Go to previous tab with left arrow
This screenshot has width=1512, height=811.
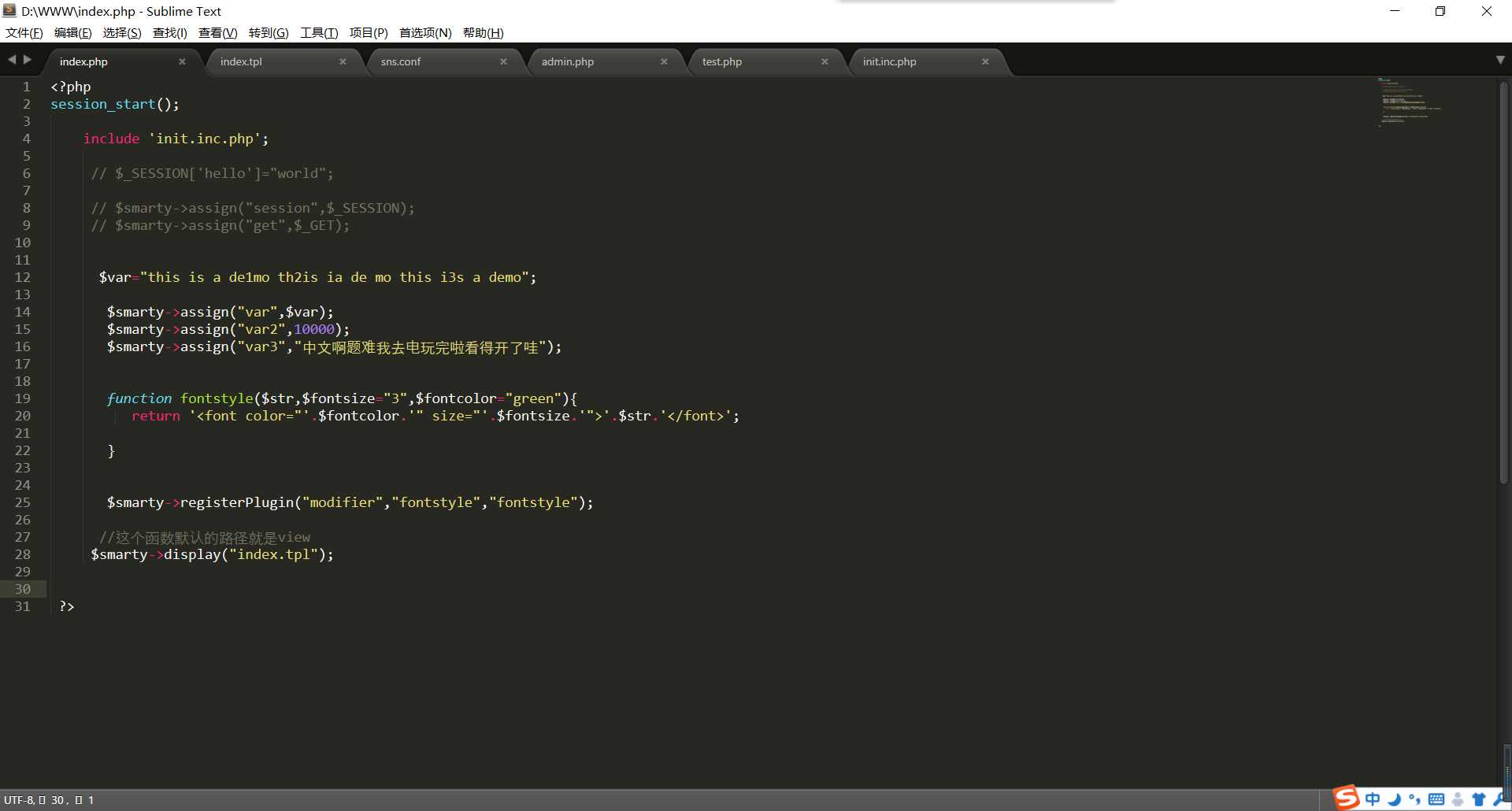pyautogui.click(x=12, y=59)
